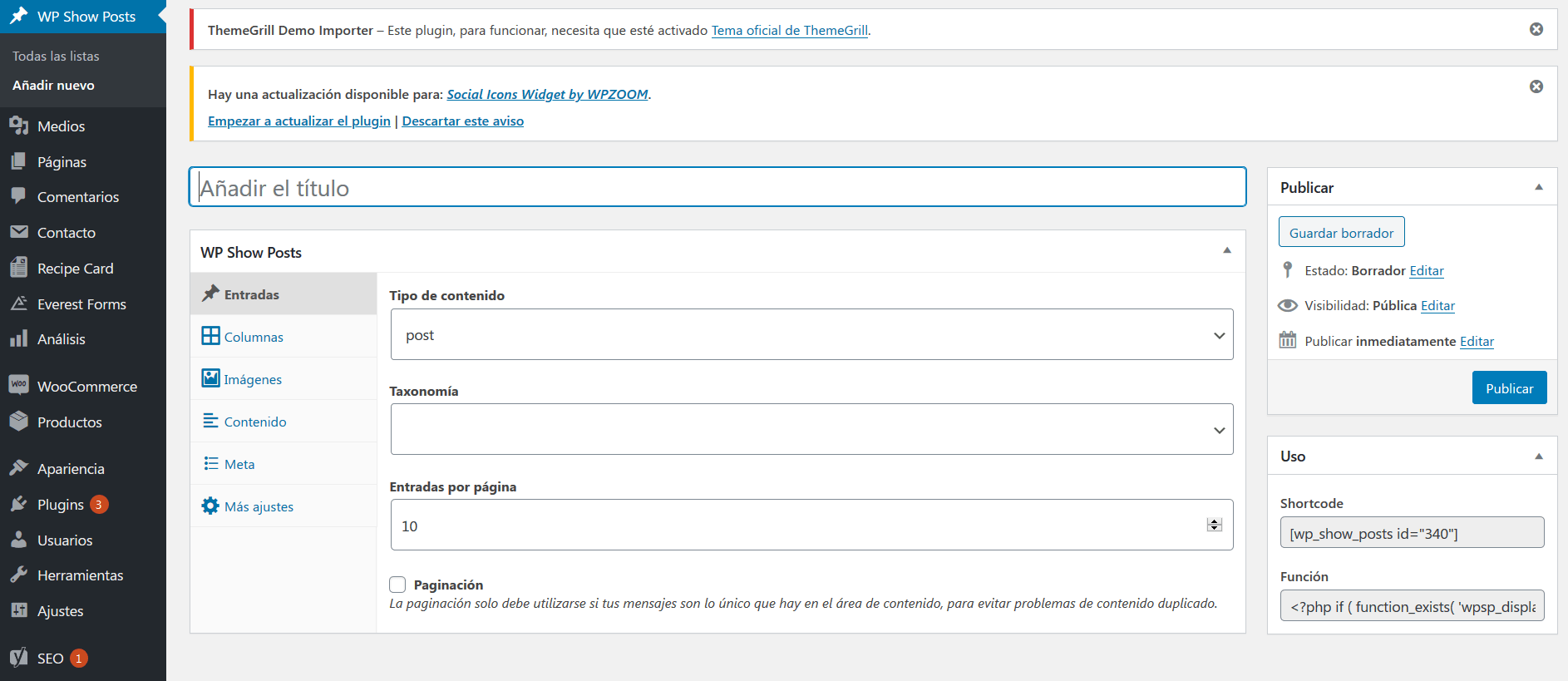Image resolution: width=1568 pixels, height=681 pixels.
Task: Click the Páginas pages icon
Action: [x=18, y=161]
